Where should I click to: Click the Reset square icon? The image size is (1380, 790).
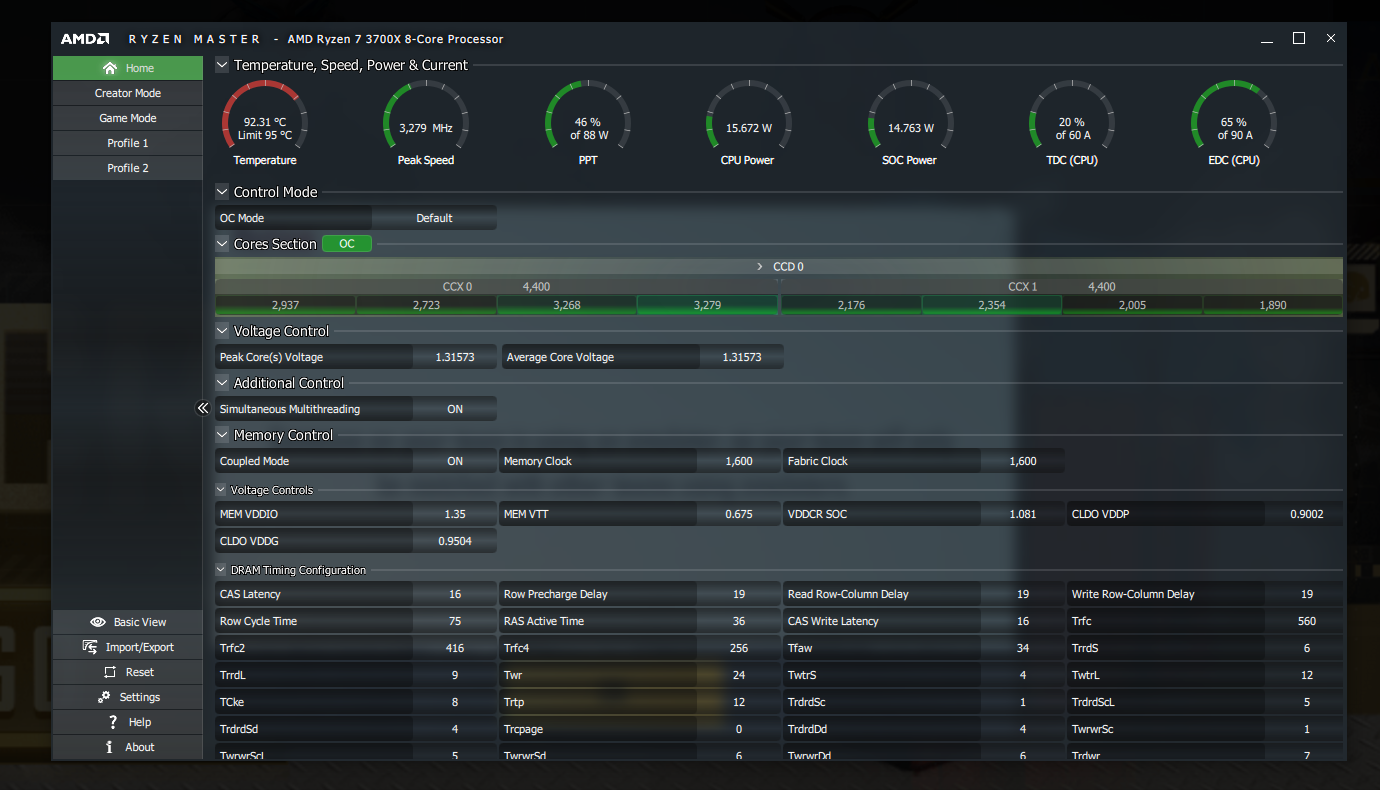[x=110, y=672]
